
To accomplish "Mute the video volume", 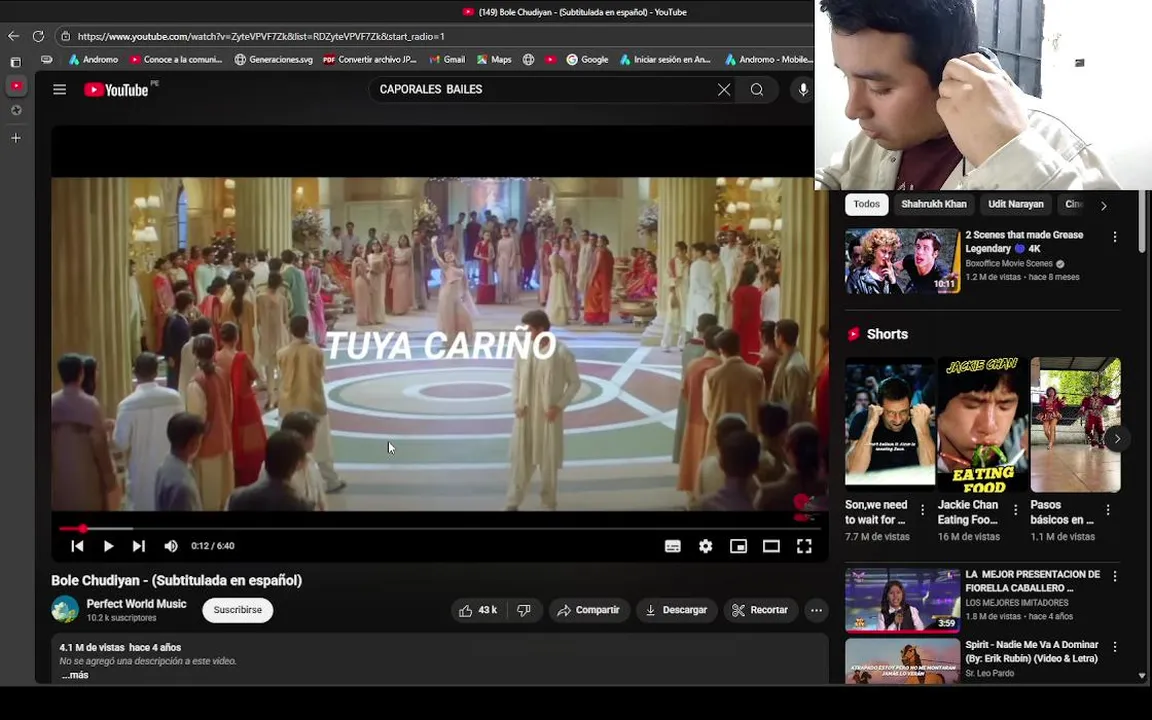I will 171,546.
